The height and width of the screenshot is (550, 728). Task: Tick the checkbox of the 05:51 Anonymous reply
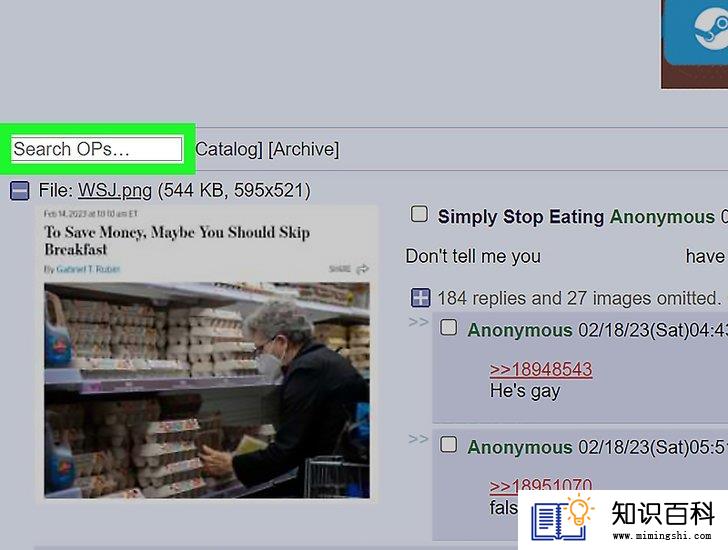[x=448, y=444]
